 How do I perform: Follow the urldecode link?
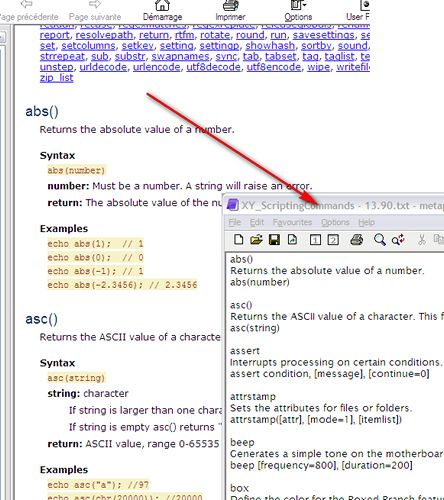click(103, 67)
